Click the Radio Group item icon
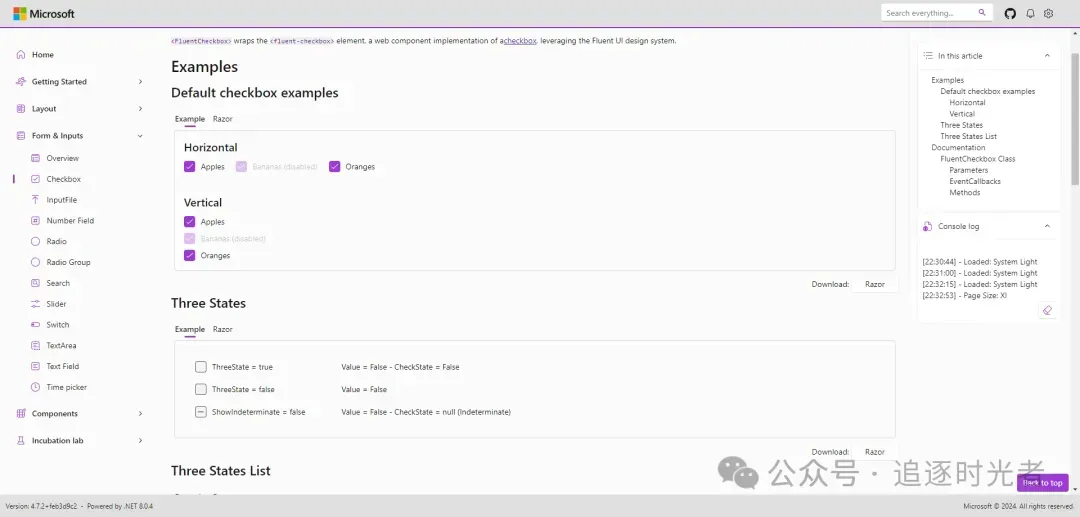Image resolution: width=1080 pixels, height=517 pixels. click(x=35, y=262)
